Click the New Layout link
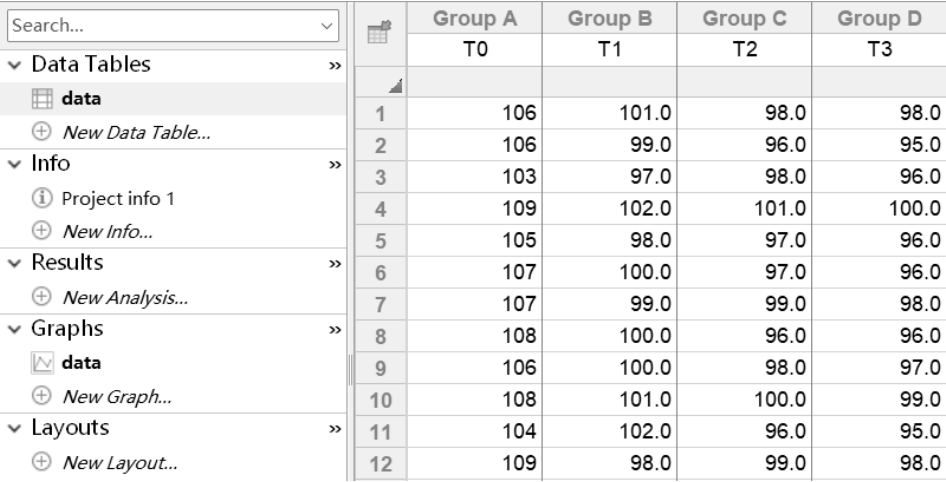This screenshot has height=482, width=946. tap(119, 462)
